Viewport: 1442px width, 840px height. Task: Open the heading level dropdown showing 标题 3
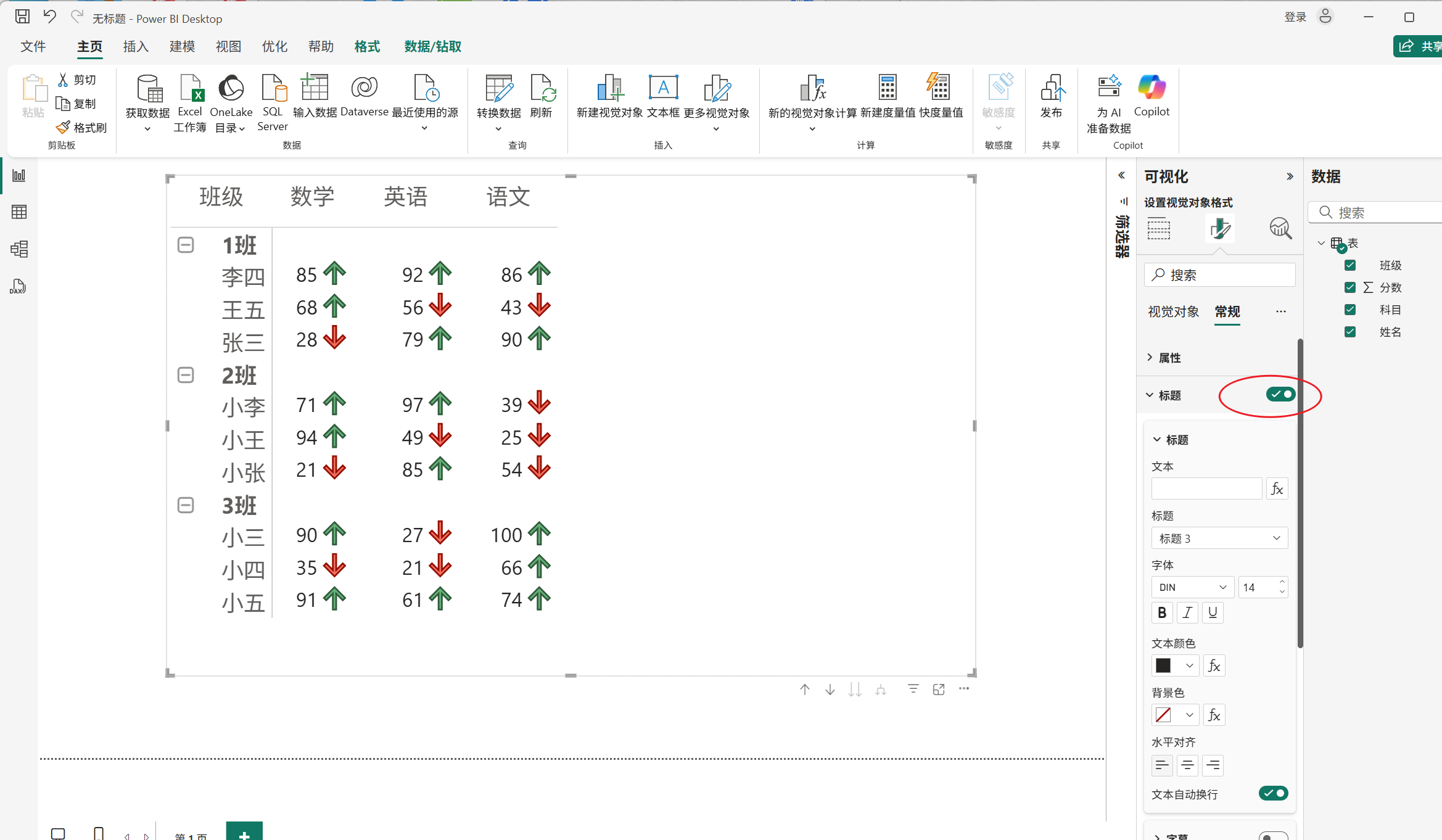(x=1219, y=538)
